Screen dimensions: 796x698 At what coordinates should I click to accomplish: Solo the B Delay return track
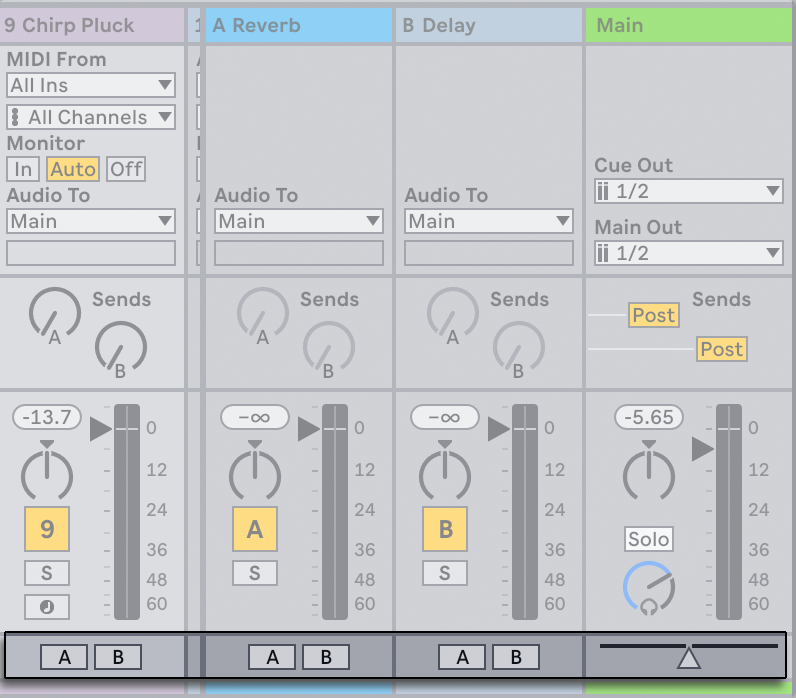[x=445, y=573]
